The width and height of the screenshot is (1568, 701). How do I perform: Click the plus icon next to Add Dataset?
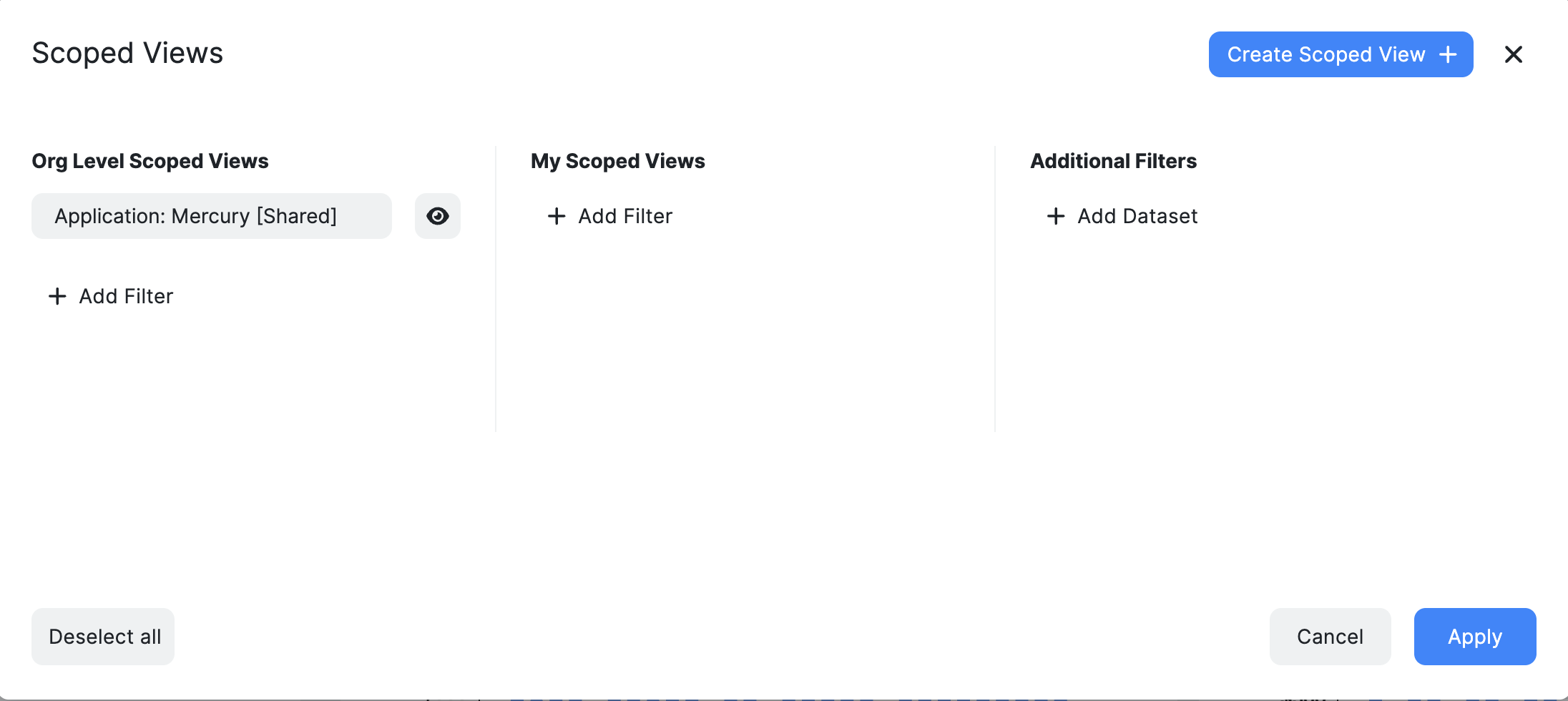1056,216
